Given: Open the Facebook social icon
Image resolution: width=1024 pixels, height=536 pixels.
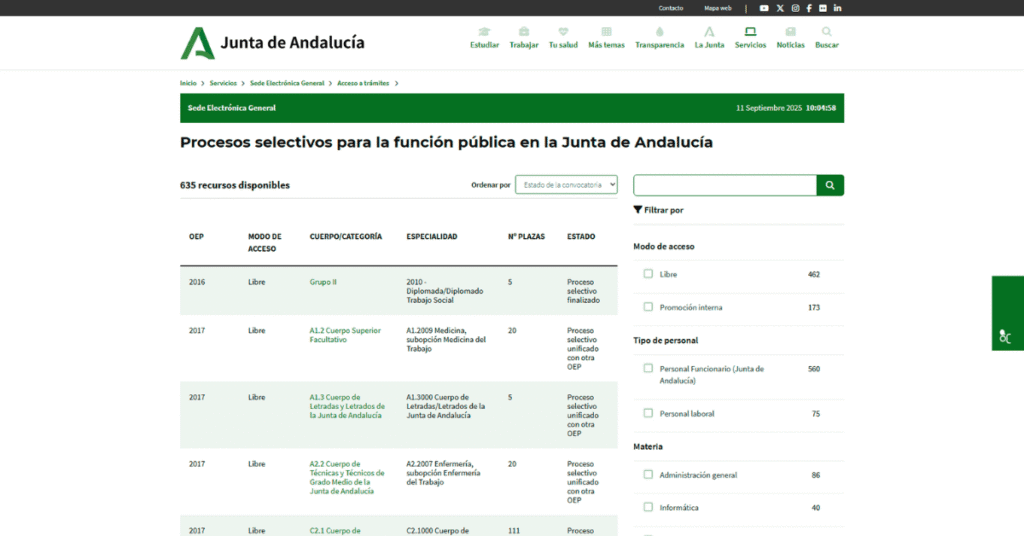Looking at the screenshot, I should coord(808,8).
